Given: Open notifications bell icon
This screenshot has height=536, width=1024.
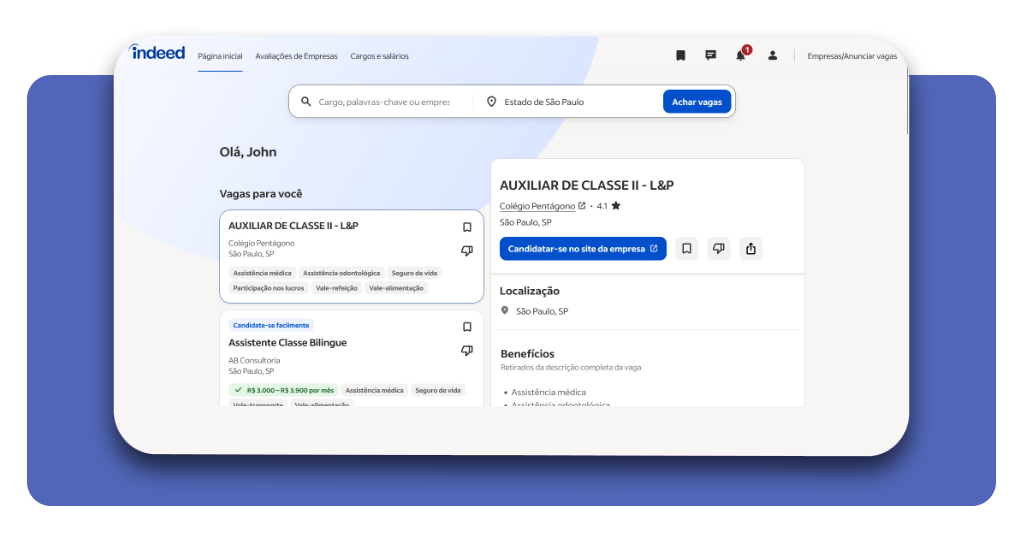Looking at the screenshot, I should click(x=741, y=55).
